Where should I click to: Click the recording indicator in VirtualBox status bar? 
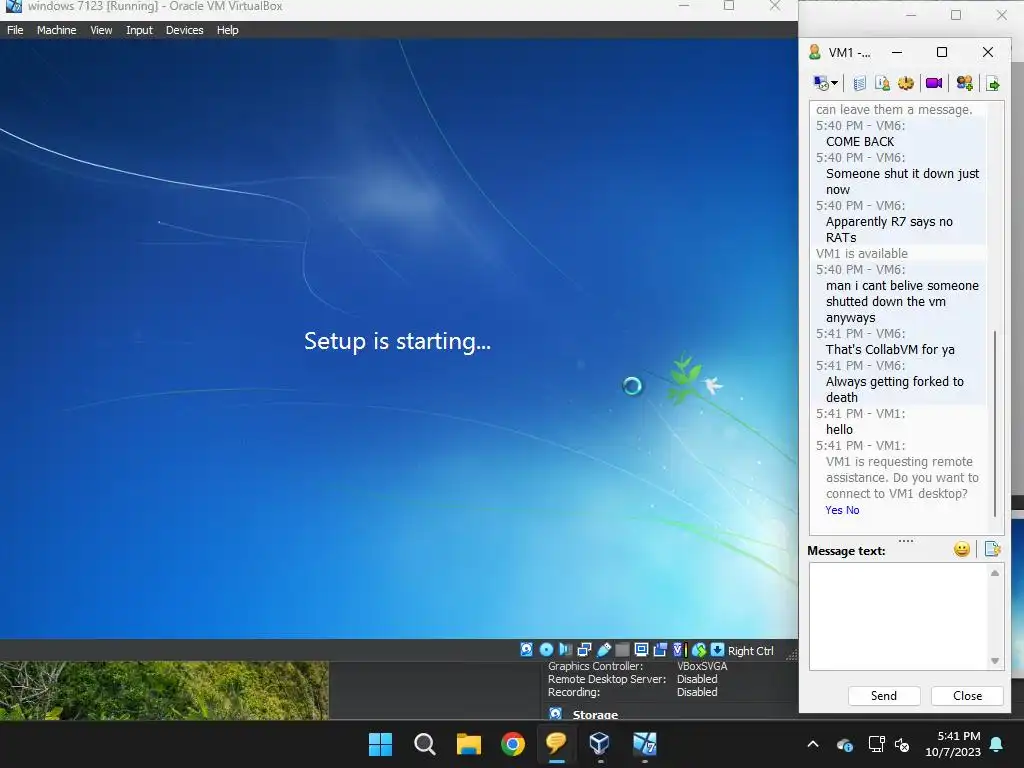pyautogui.click(x=660, y=649)
